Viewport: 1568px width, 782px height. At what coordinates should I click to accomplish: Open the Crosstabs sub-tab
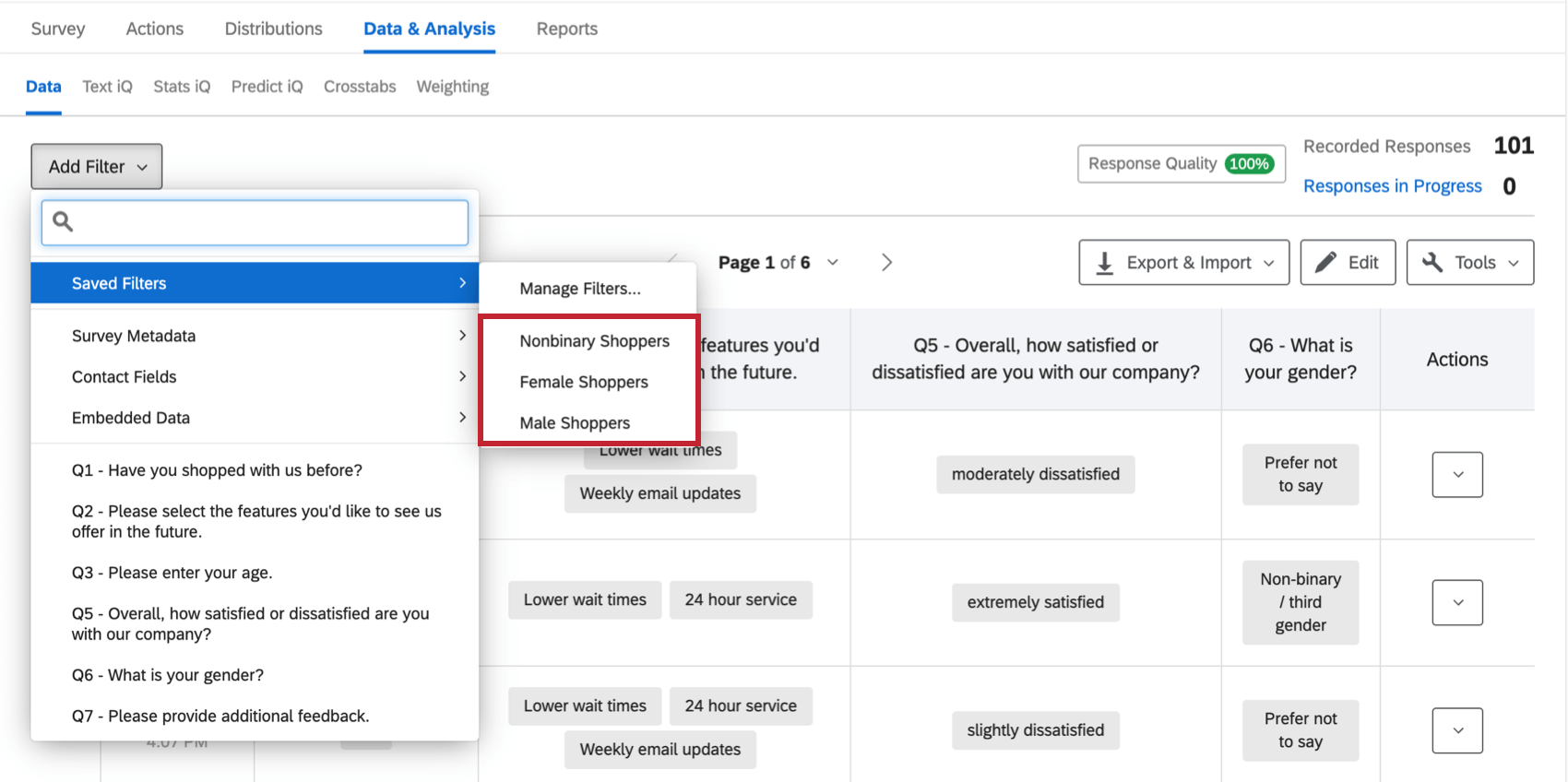click(360, 87)
